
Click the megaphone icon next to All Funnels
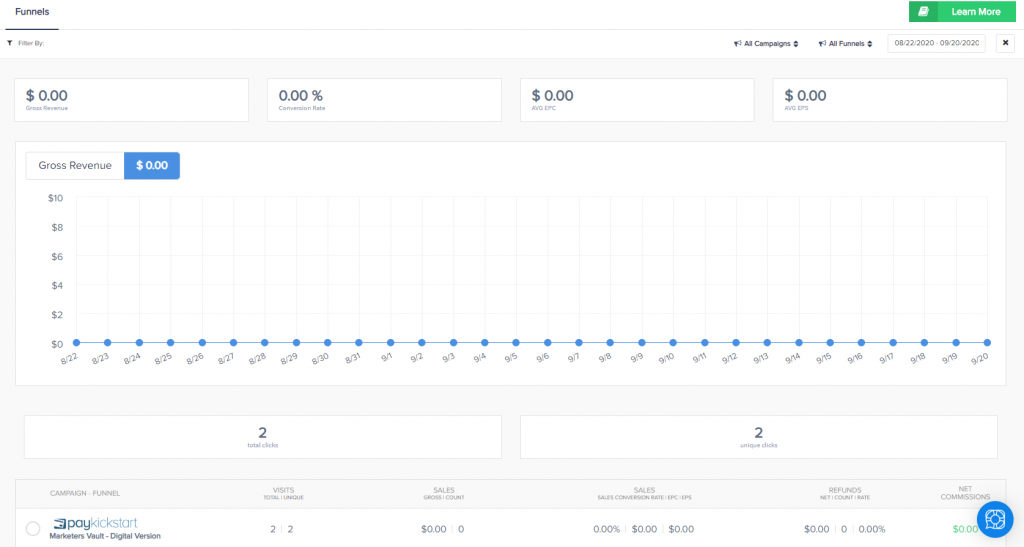(821, 44)
